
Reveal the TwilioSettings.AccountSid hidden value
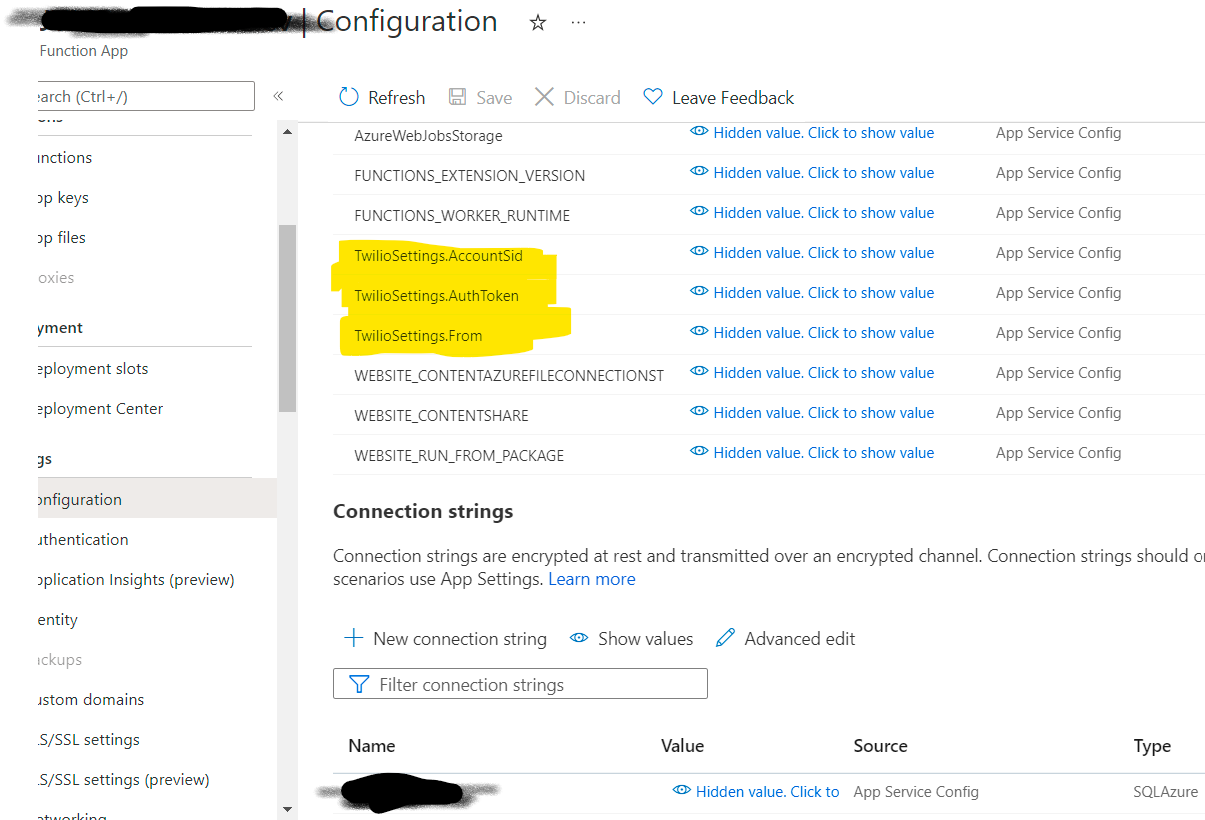pos(812,253)
